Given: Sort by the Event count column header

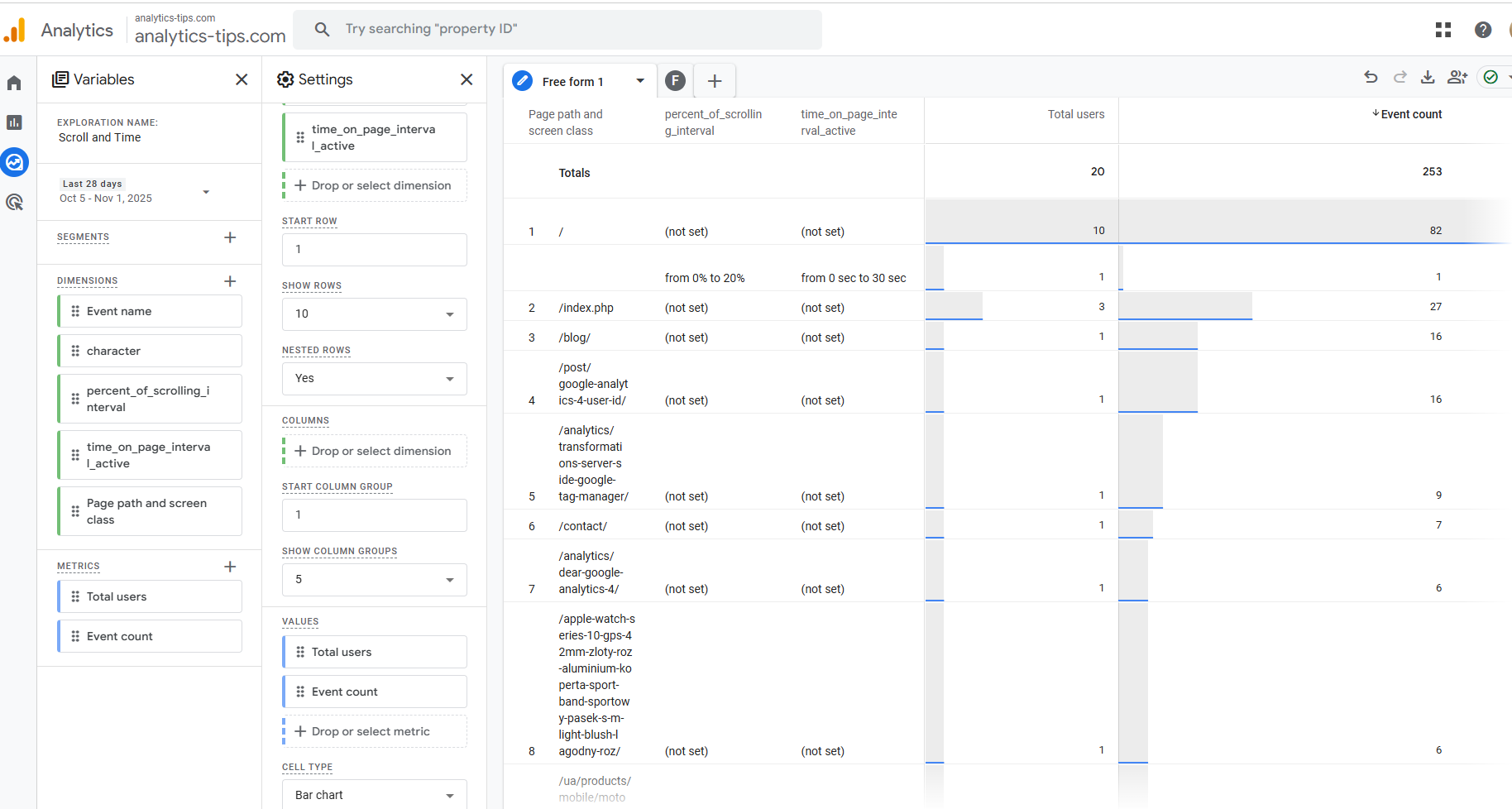Looking at the screenshot, I should click(x=1410, y=114).
